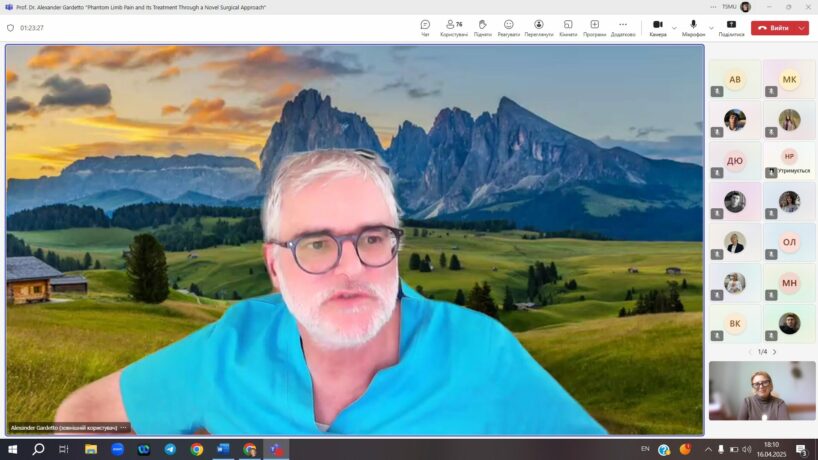818x460 pixels.
Task: Show the participants list with 76 users
Action: tap(453, 27)
